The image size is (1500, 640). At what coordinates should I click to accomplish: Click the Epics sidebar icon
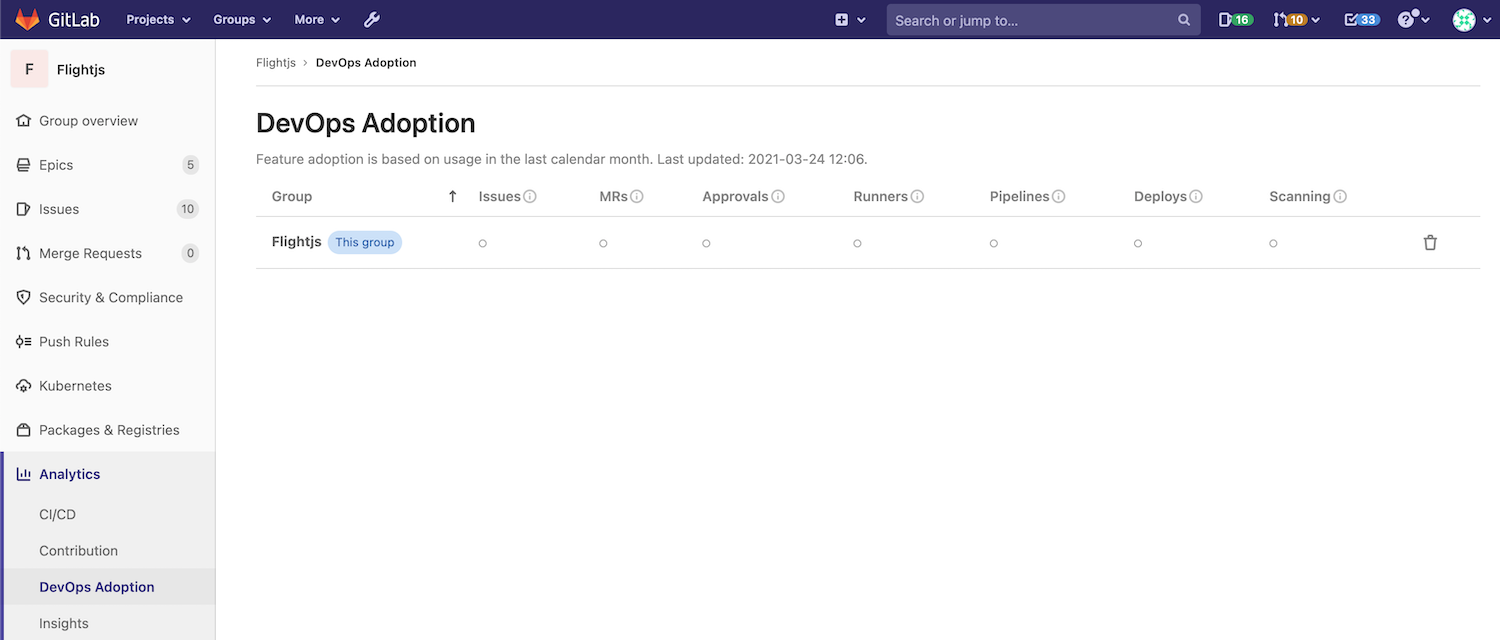click(x=22, y=164)
